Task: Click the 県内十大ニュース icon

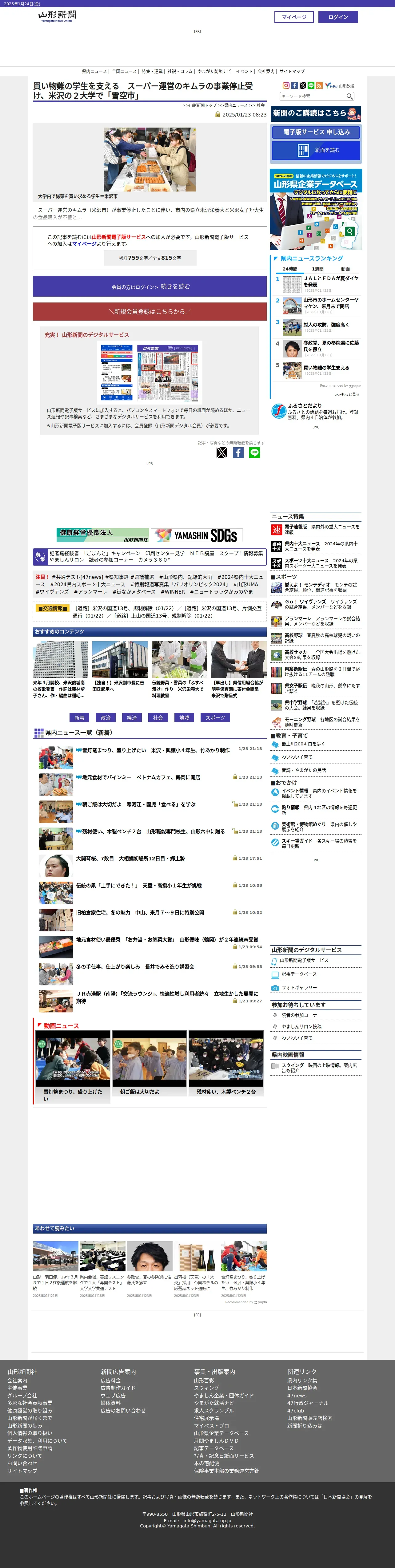Action: [276, 547]
